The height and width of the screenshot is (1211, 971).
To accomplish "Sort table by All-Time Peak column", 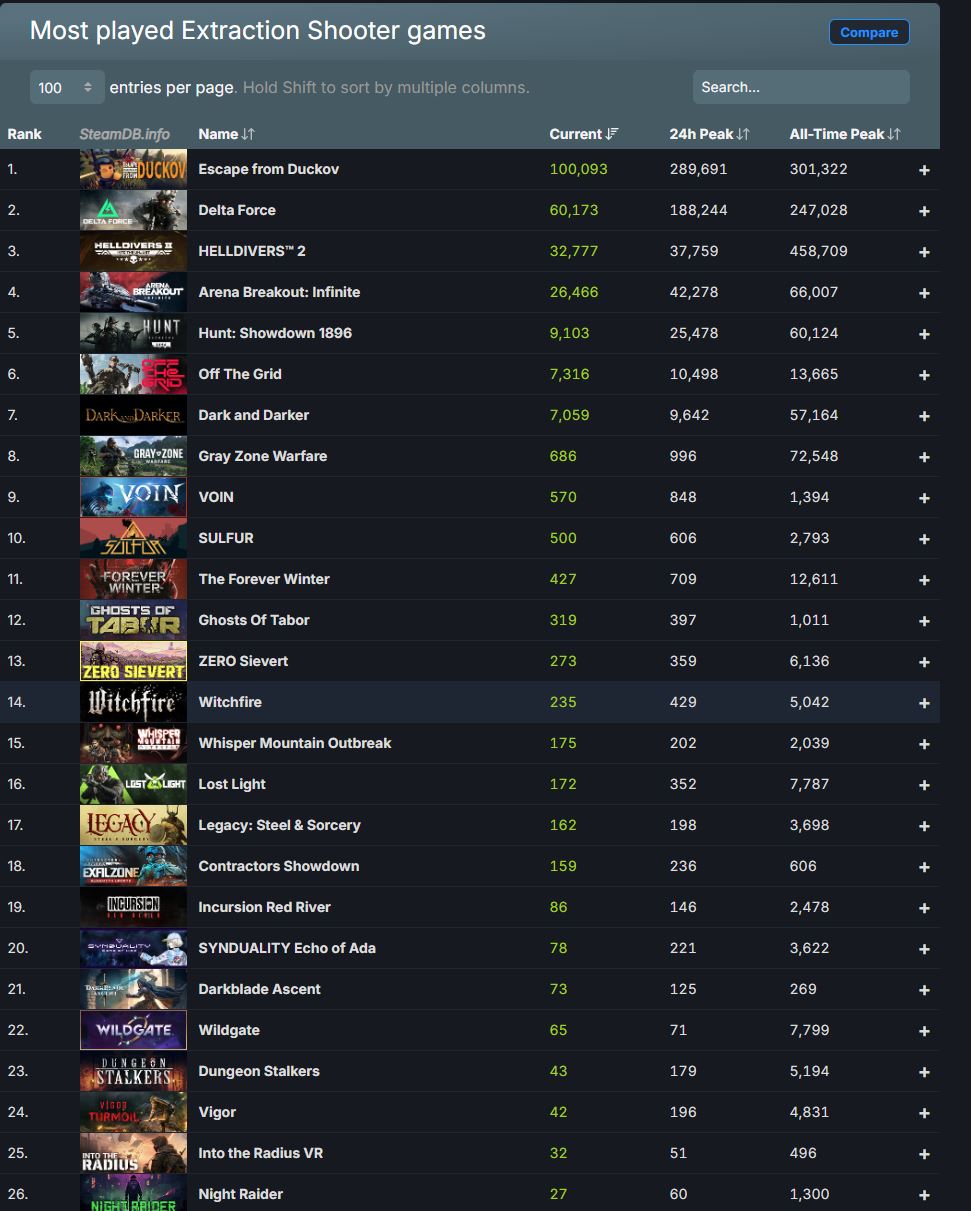I will (x=845, y=134).
